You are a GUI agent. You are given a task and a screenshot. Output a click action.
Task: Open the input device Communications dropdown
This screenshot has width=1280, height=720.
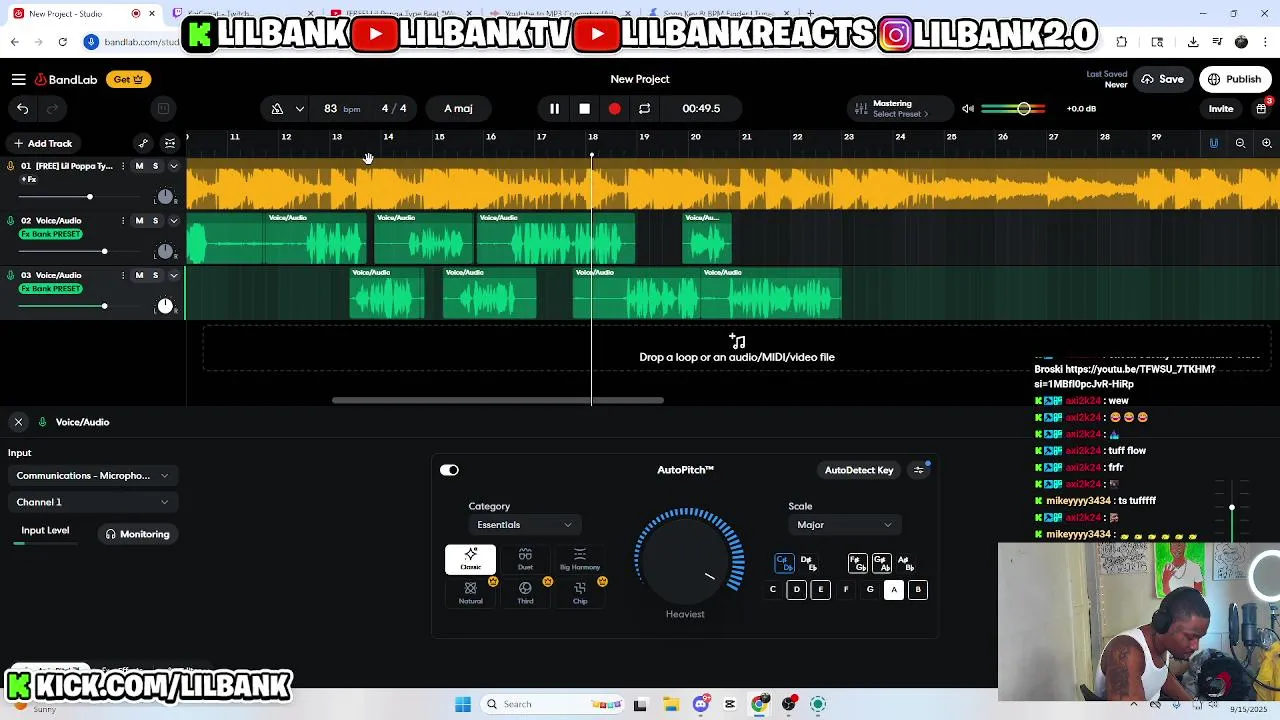[92, 476]
